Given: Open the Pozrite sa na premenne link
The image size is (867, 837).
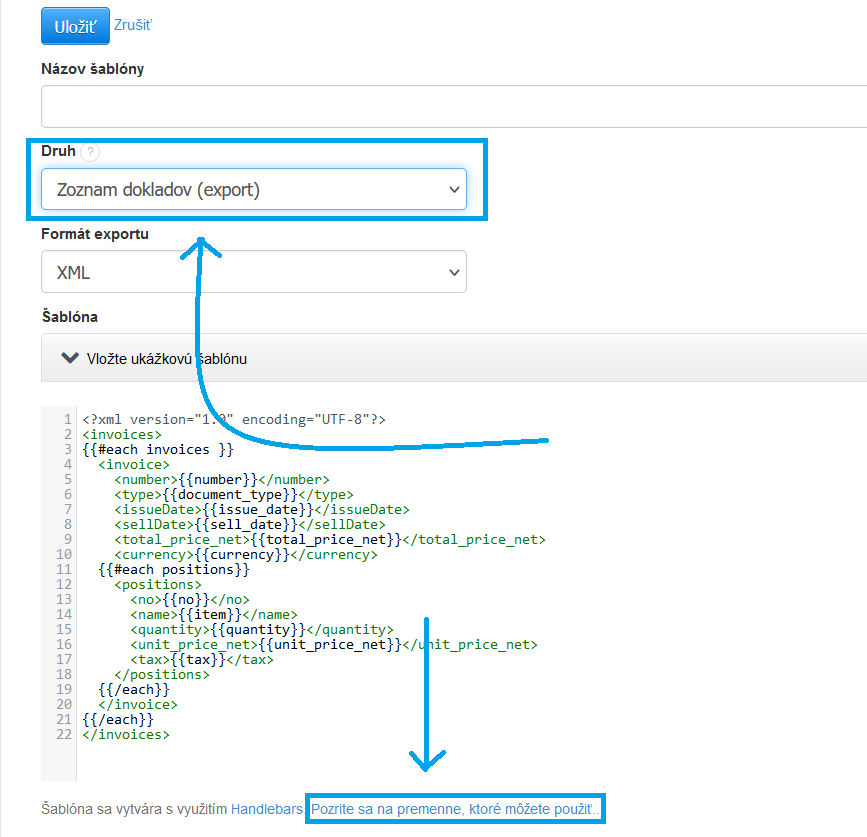Looking at the screenshot, I should [456, 809].
